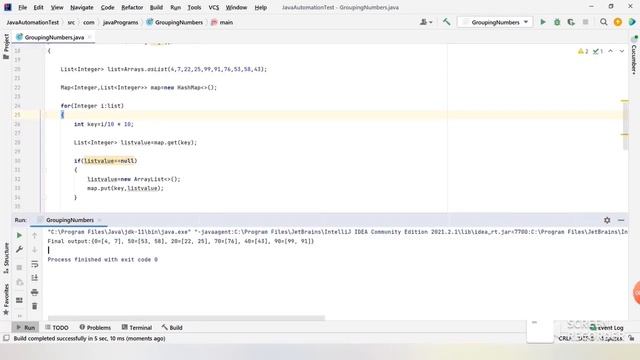Expand more actions chevrons in Run sidebar
This screenshot has width=640, height=360.
point(19,316)
